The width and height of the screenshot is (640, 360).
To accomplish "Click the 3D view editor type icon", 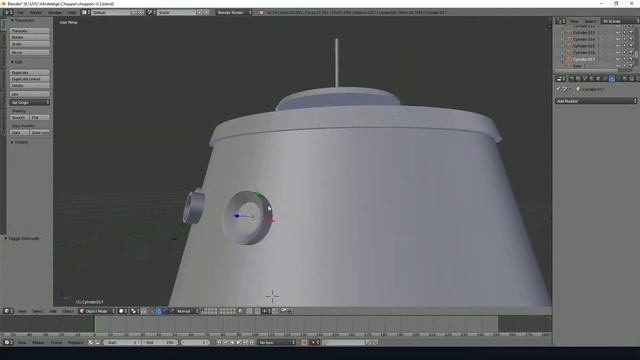I will click(8, 311).
